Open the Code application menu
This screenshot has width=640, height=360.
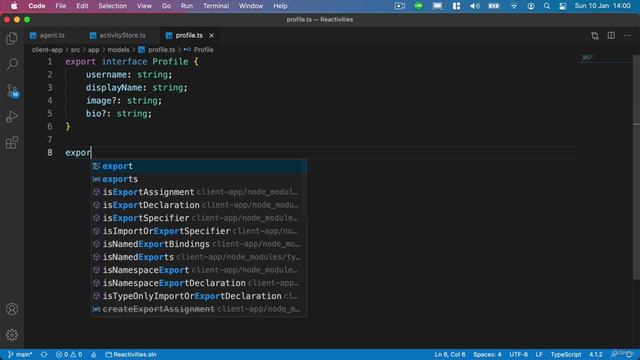pos(37,6)
